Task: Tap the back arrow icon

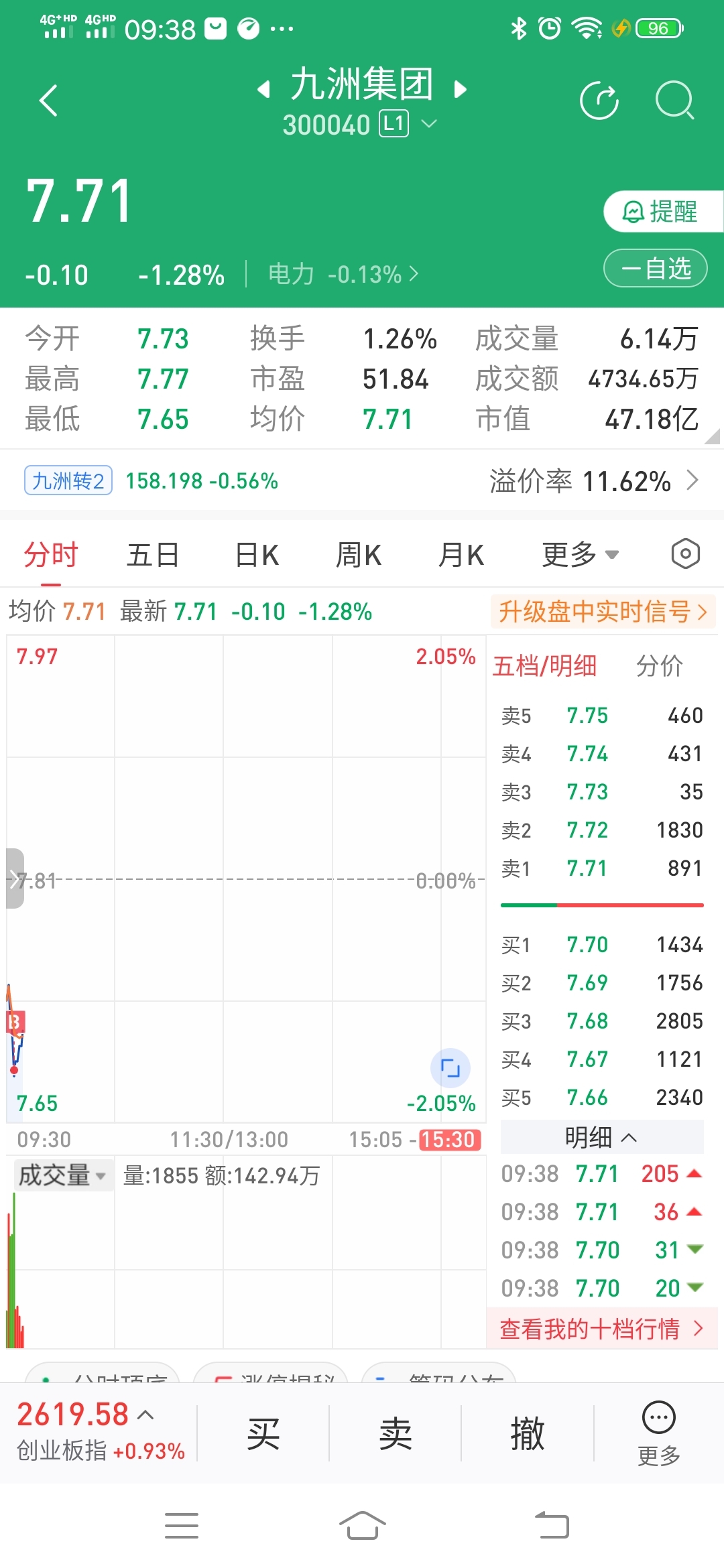Action: (48, 101)
